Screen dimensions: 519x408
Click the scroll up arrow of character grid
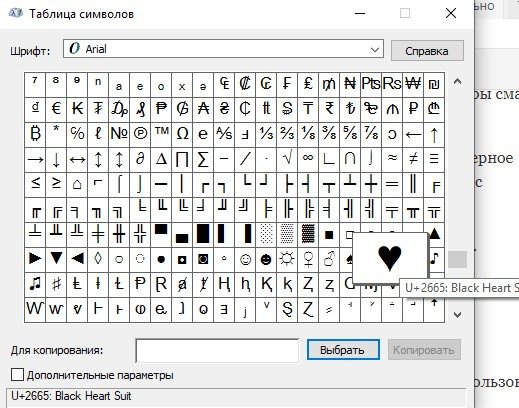point(457,82)
